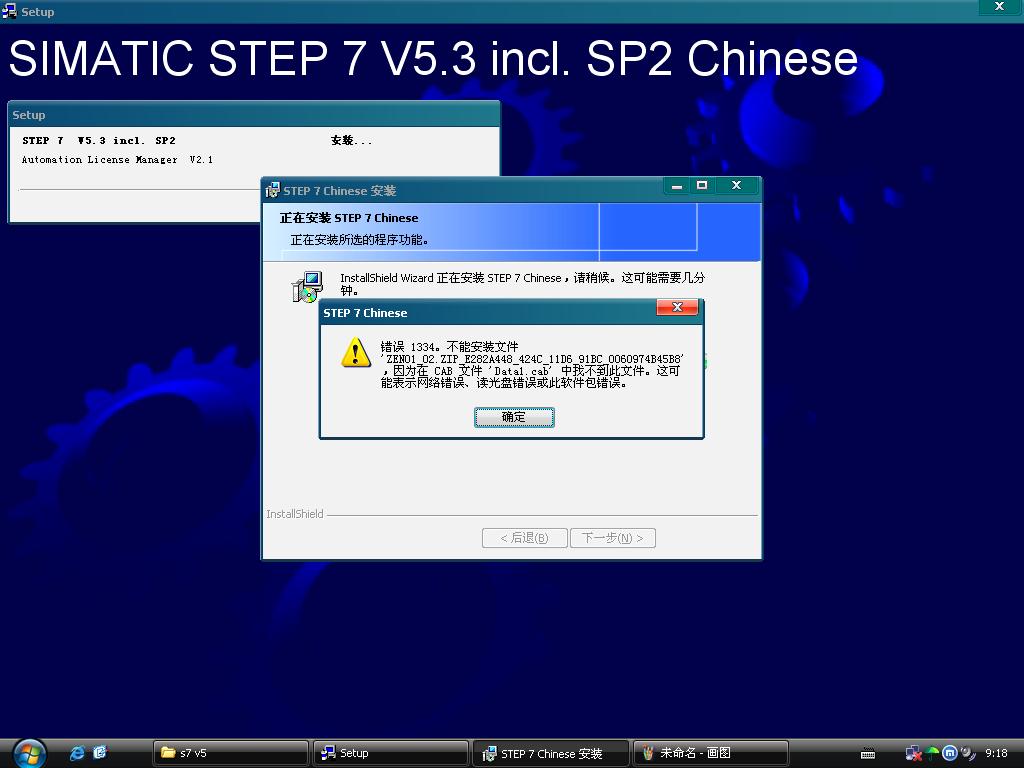Switch to the s7 v5 folder taskbar button

tap(231, 754)
